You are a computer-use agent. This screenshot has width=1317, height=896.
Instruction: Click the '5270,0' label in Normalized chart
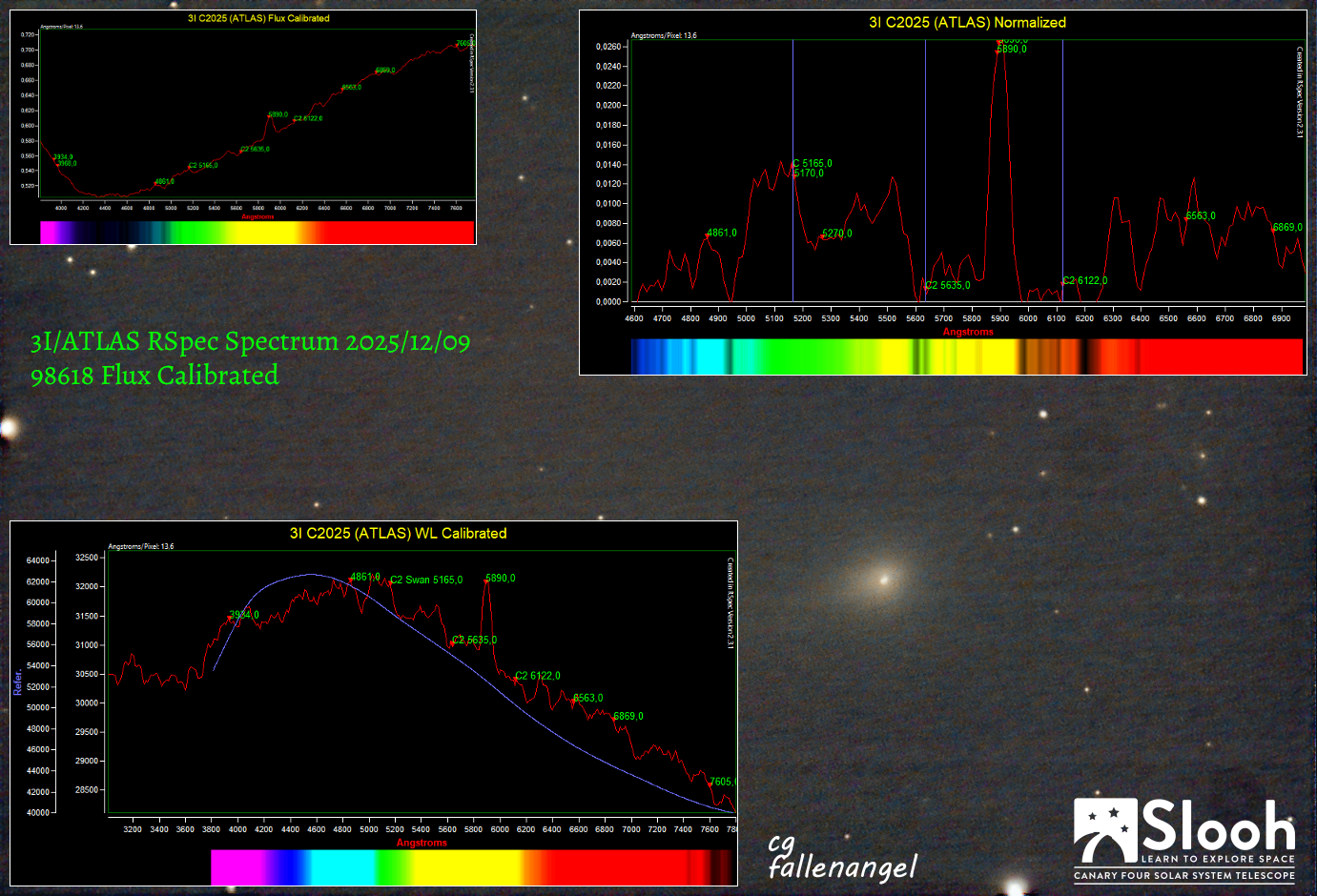click(x=837, y=234)
